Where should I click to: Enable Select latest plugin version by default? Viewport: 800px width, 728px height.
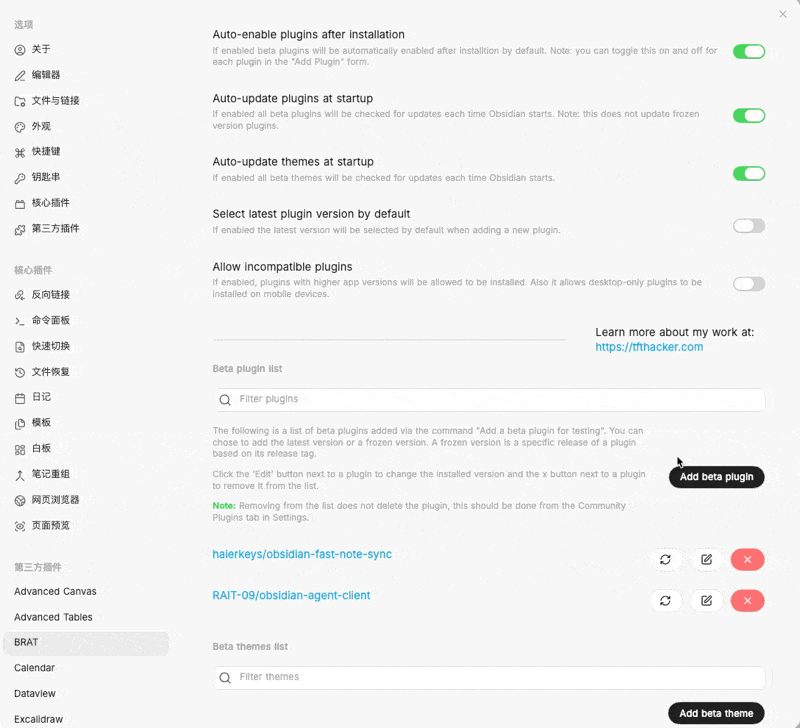749,225
